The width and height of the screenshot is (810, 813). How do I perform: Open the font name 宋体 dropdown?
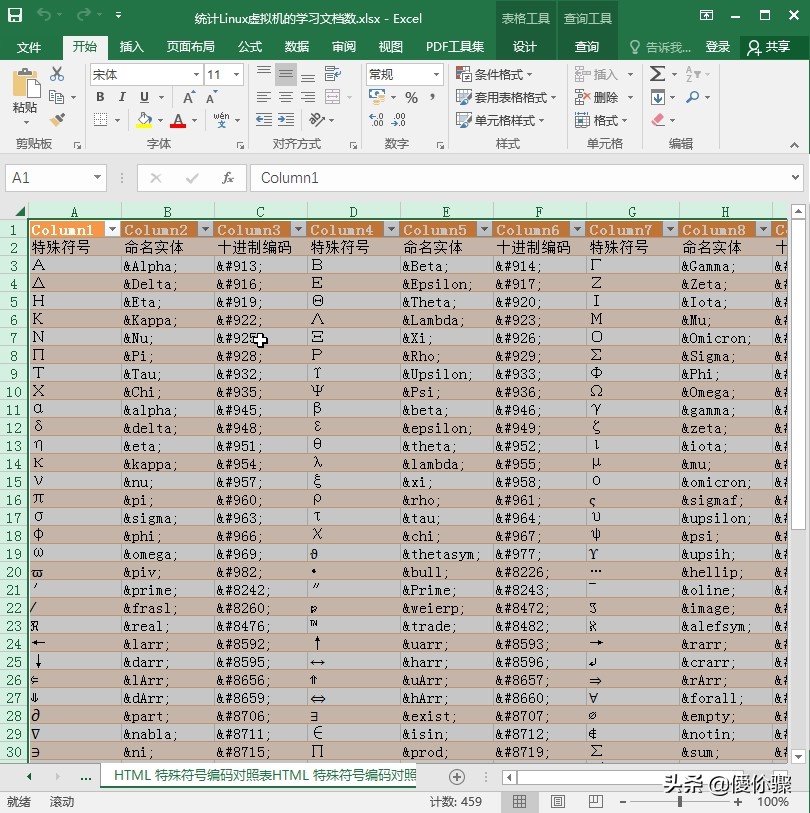coord(197,75)
